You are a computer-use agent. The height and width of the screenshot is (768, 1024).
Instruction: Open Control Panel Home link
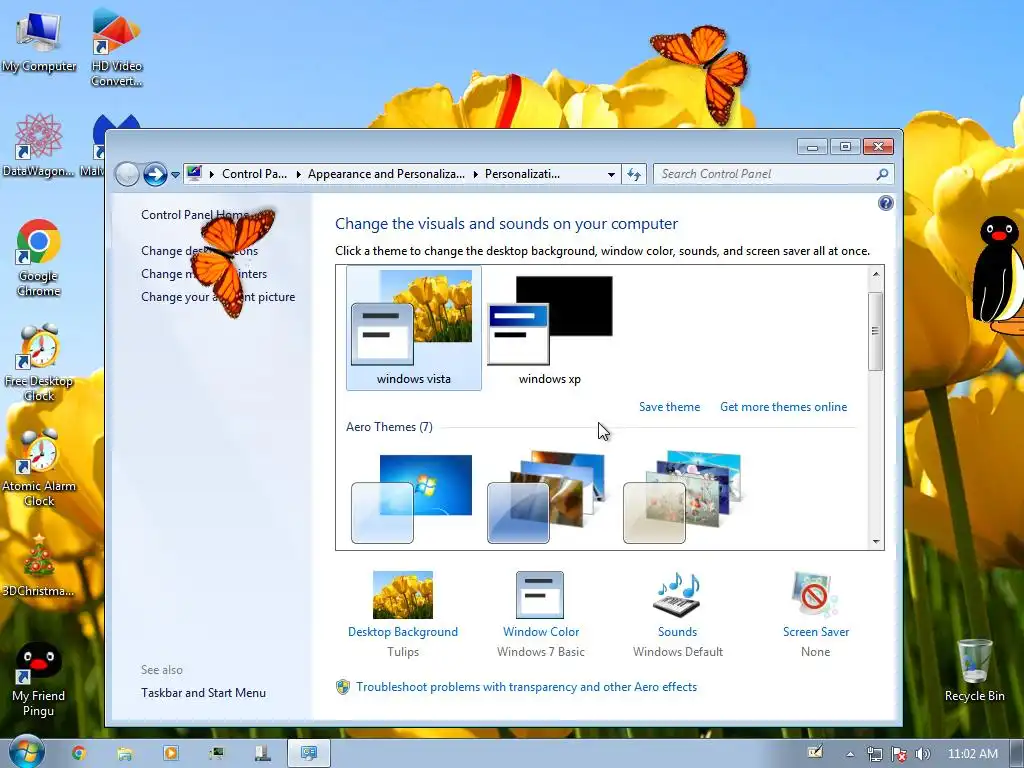click(194, 215)
